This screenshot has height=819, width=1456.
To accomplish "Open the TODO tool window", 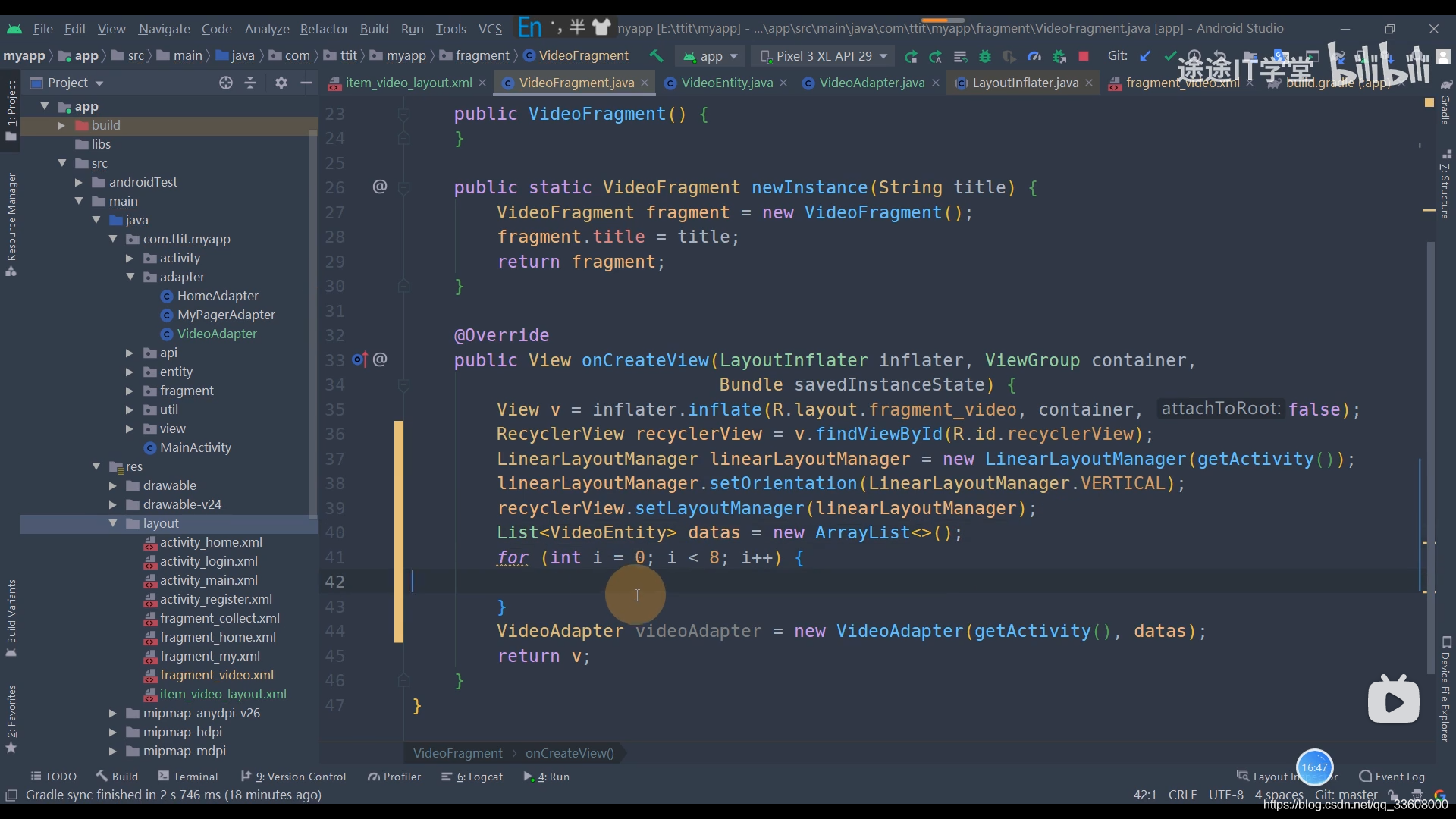I will [x=54, y=777].
